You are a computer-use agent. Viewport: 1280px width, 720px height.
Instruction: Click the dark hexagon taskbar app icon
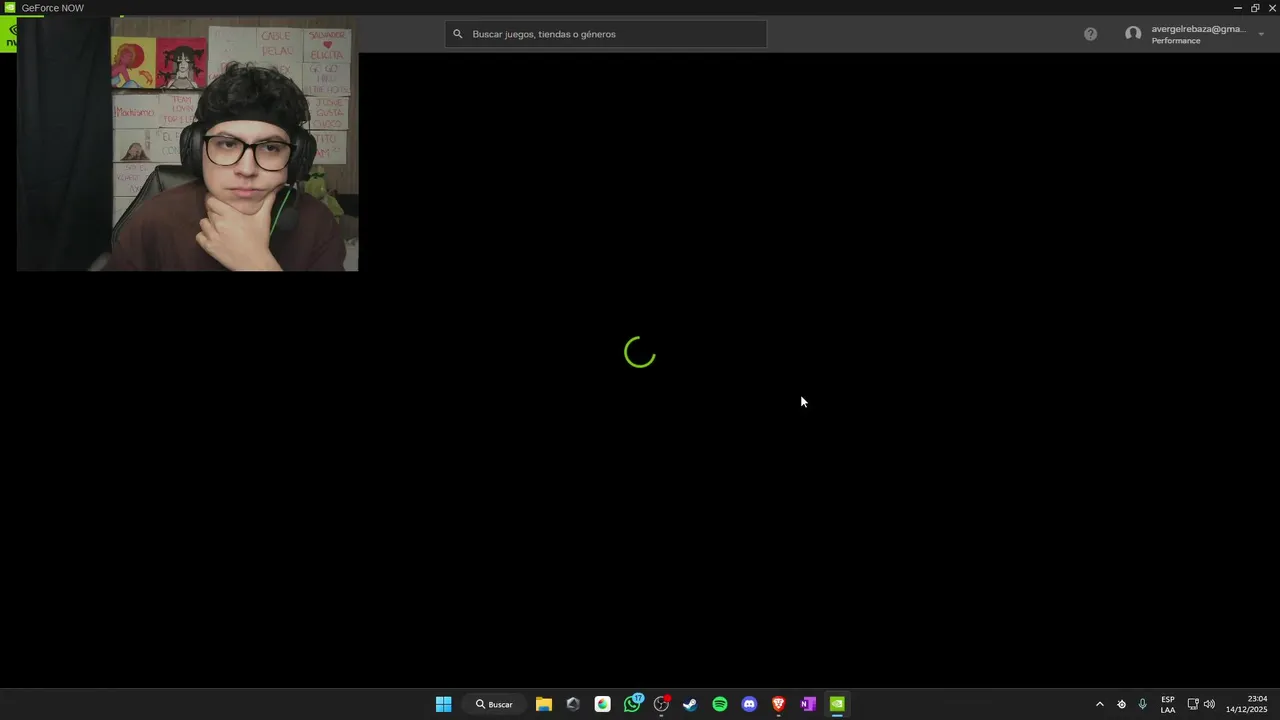tap(573, 704)
